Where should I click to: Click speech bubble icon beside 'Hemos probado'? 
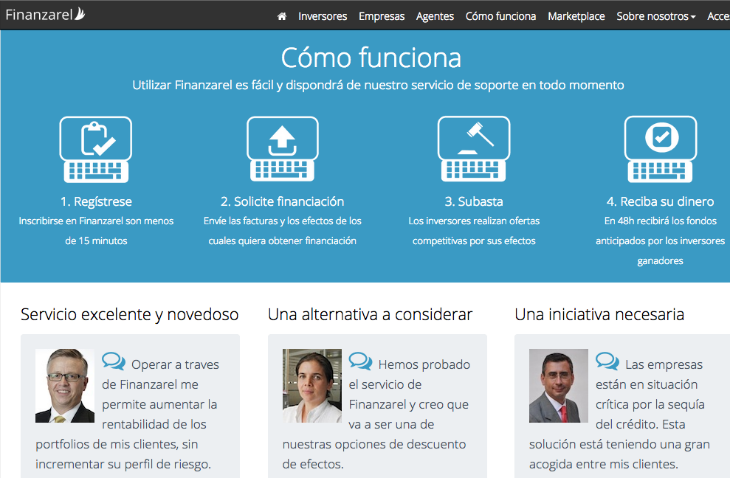pyautogui.click(x=360, y=361)
